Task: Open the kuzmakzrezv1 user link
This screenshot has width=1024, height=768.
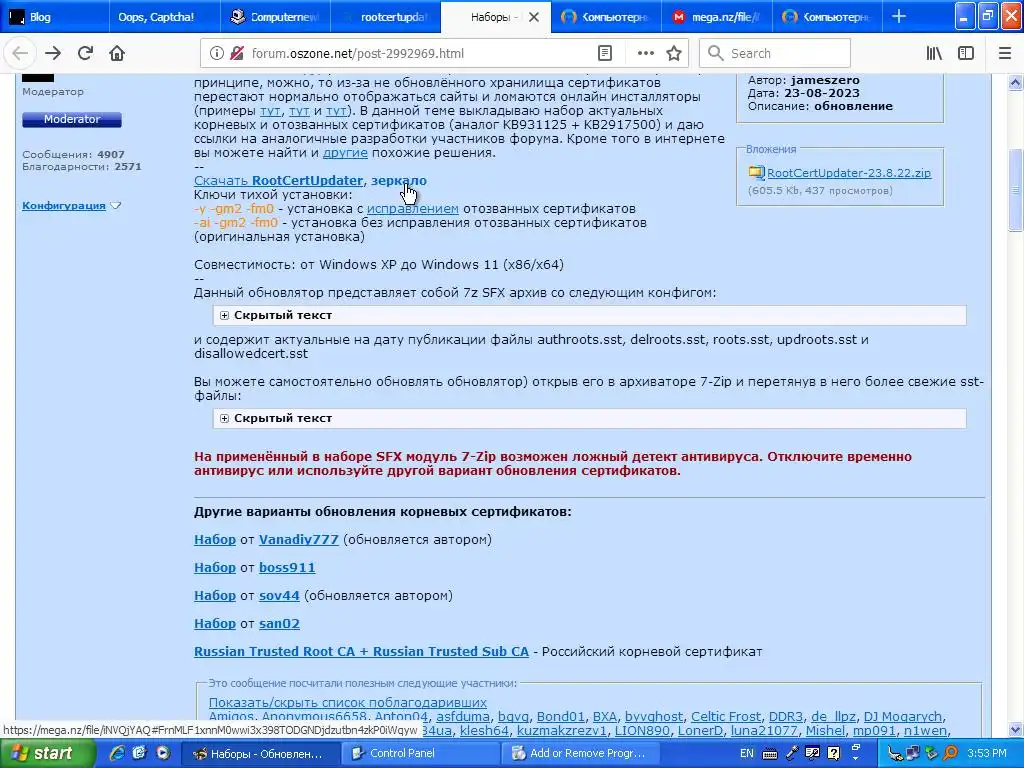Action: click(562, 731)
